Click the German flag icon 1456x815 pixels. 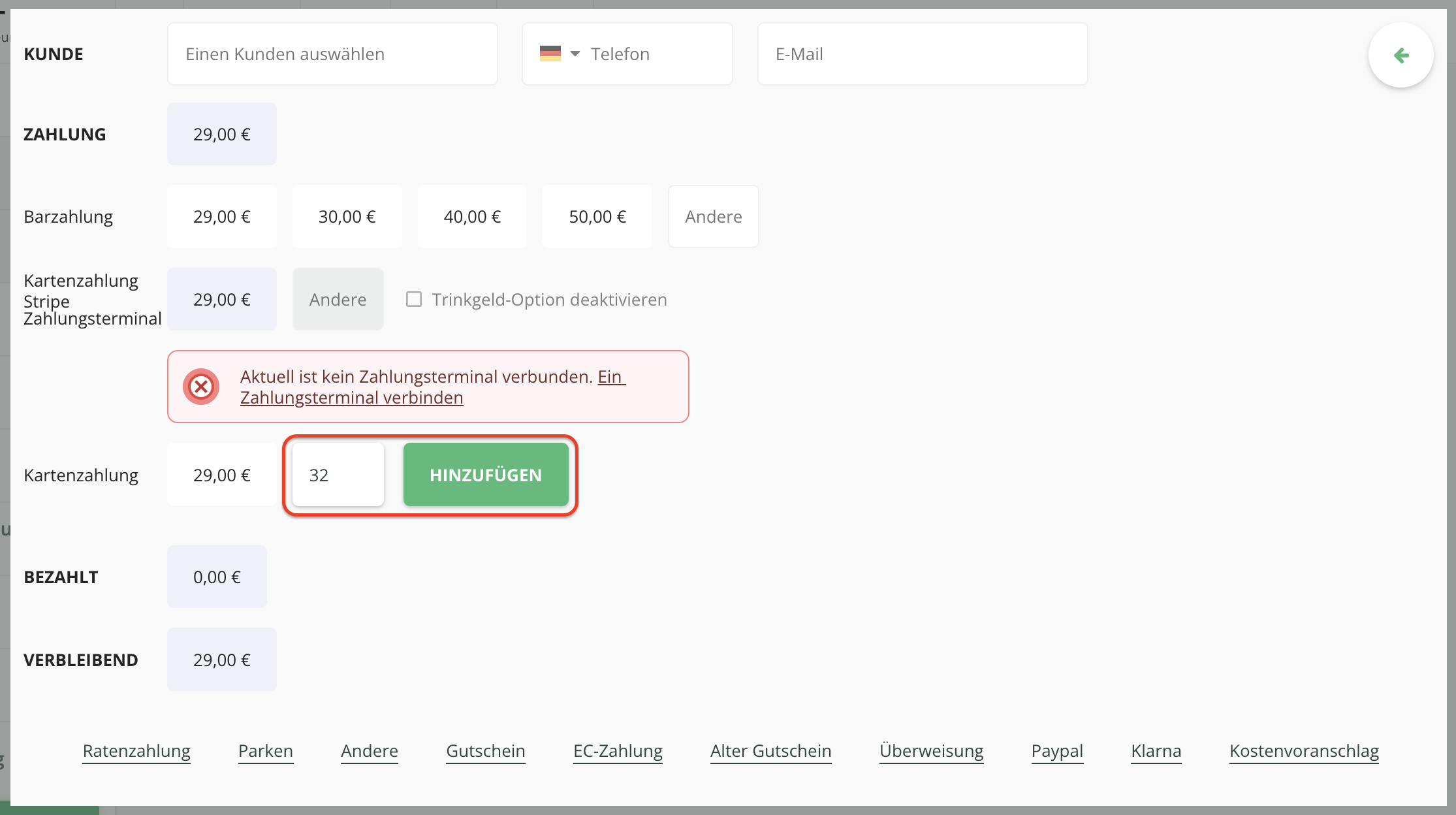[x=550, y=54]
